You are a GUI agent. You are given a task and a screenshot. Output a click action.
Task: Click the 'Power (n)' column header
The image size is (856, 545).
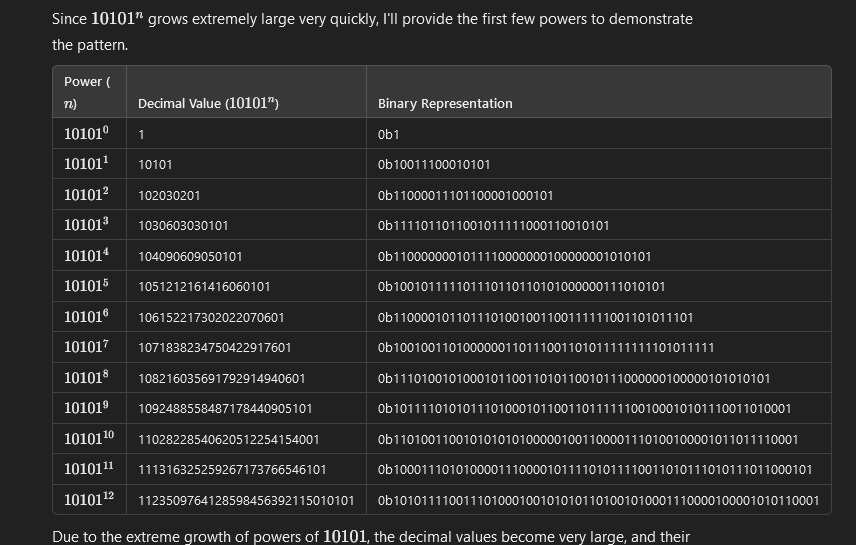87,92
